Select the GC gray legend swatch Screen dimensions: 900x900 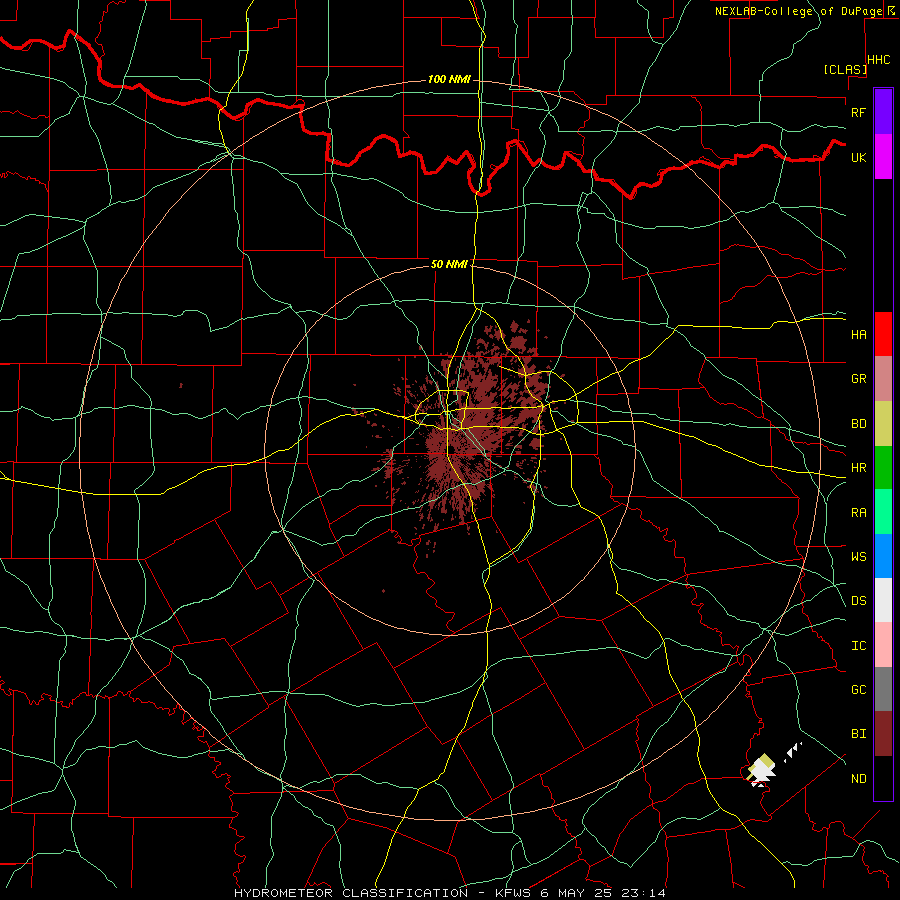click(883, 689)
